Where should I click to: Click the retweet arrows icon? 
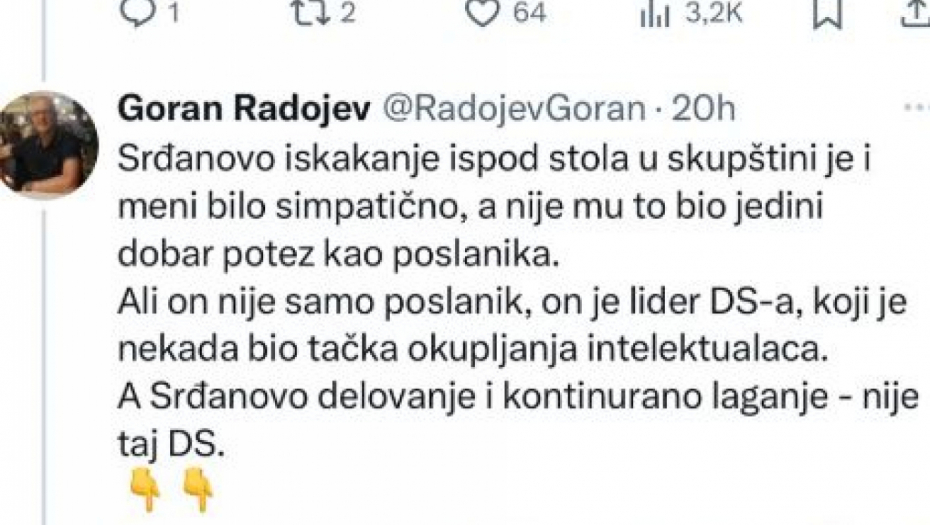(313, 13)
